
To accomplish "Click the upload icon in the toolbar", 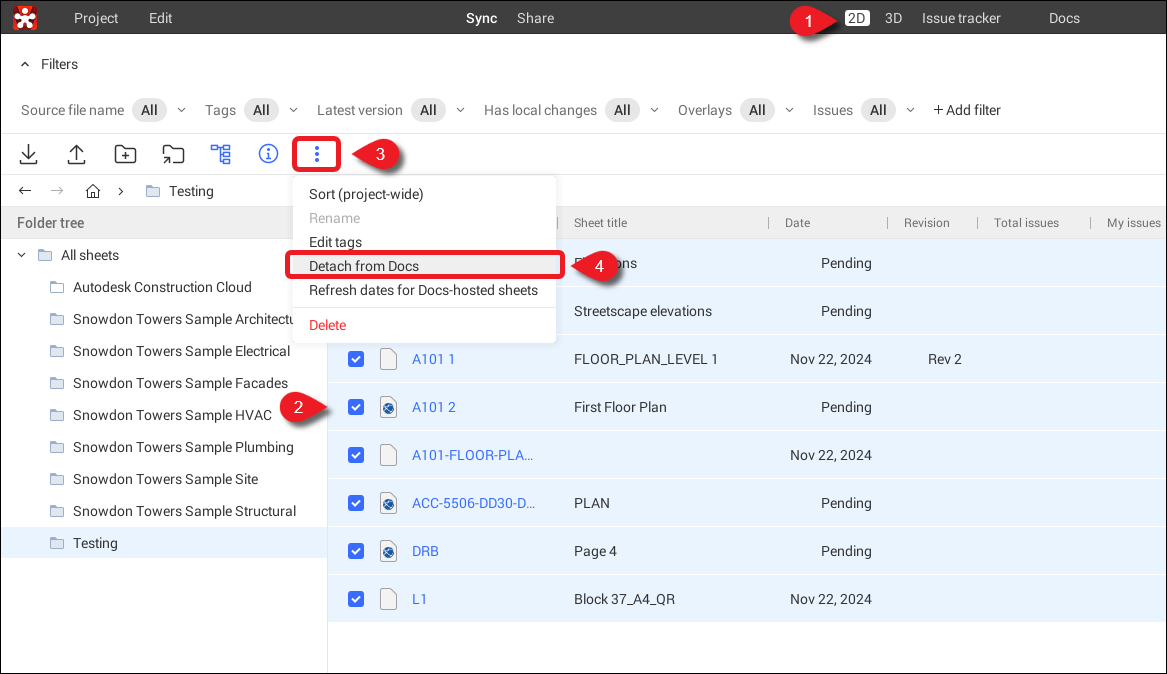I will coord(77,154).
